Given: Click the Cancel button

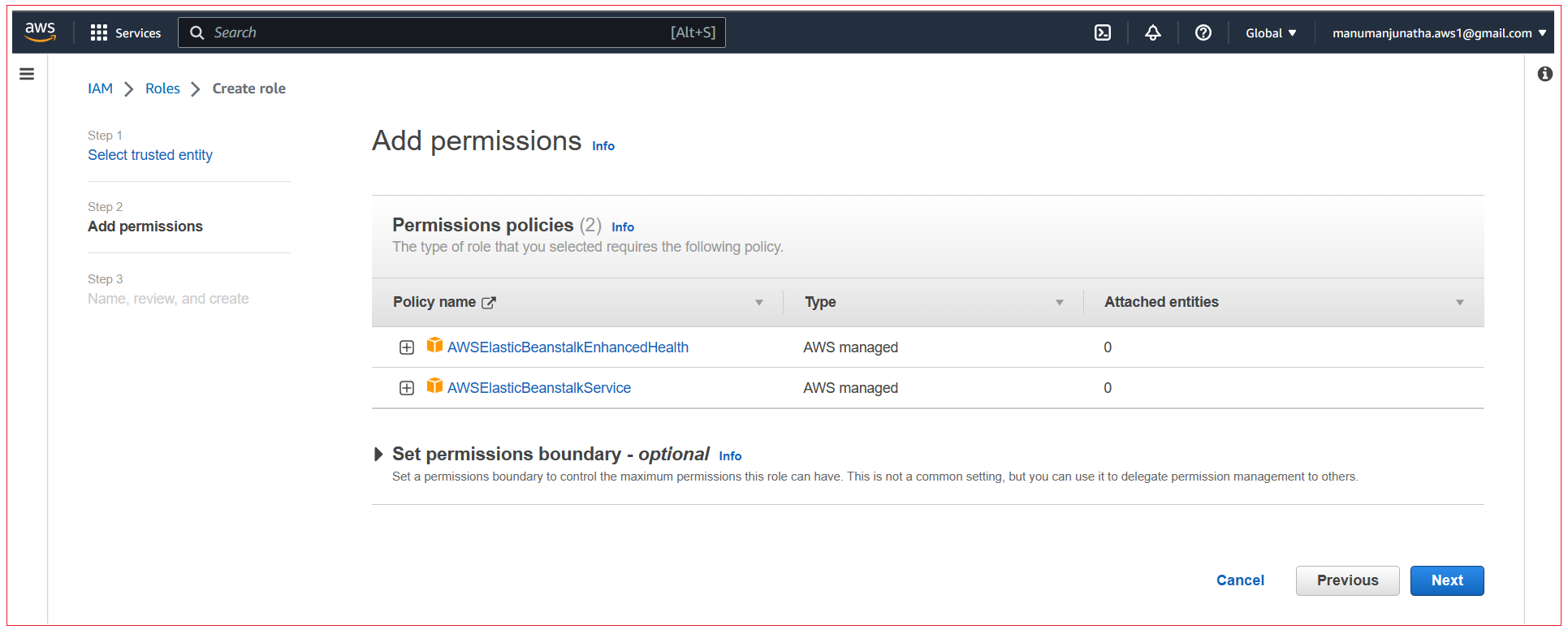Looking at the screenshot, I should [x=1240, y=580].
